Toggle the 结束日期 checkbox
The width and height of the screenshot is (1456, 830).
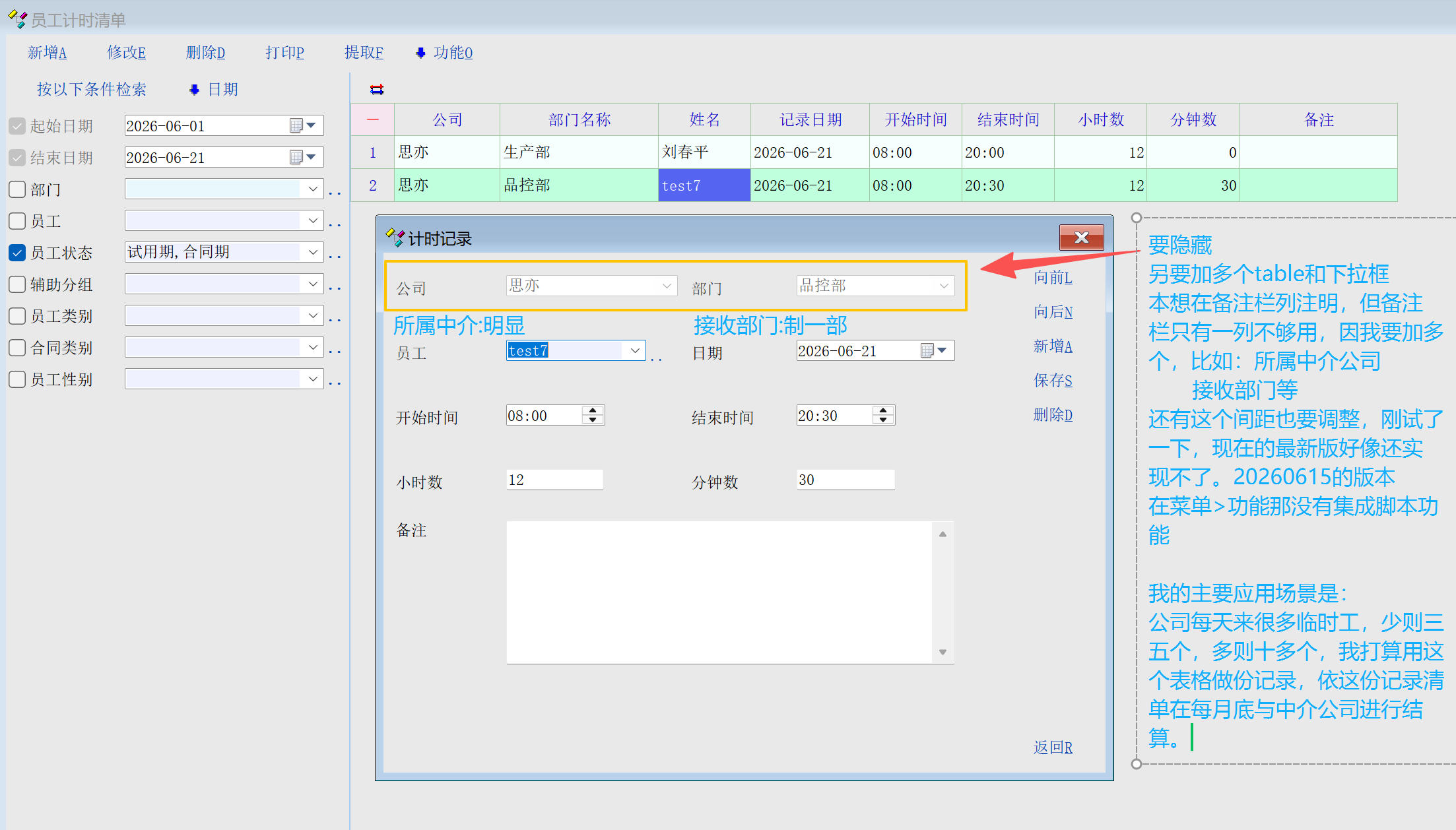point(17,158)
